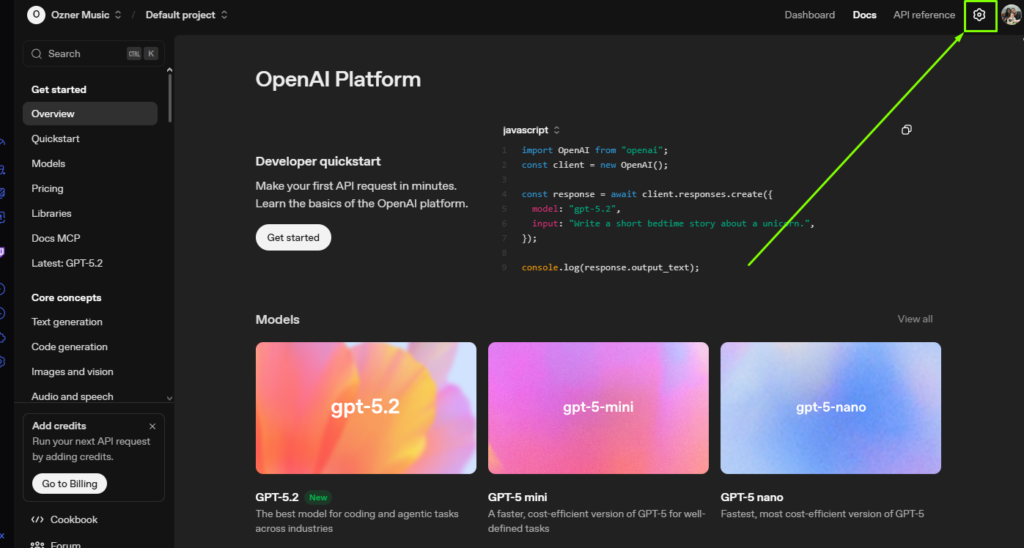The height and width of the screenshot is (548, 1024).
Task: Click the import OpenAI code line
Action: 595,150
